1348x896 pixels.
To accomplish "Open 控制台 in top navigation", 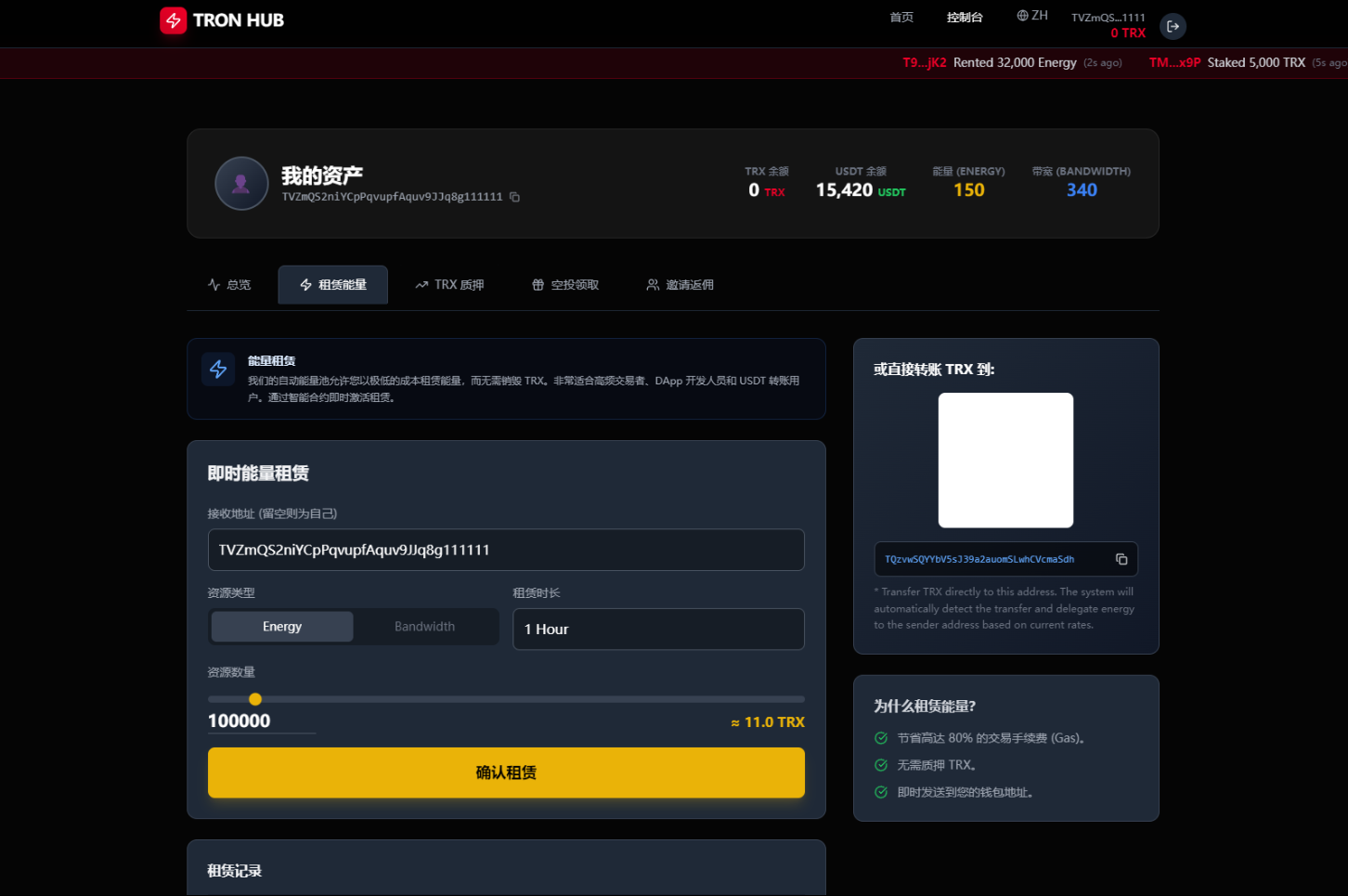I will 964,18.
